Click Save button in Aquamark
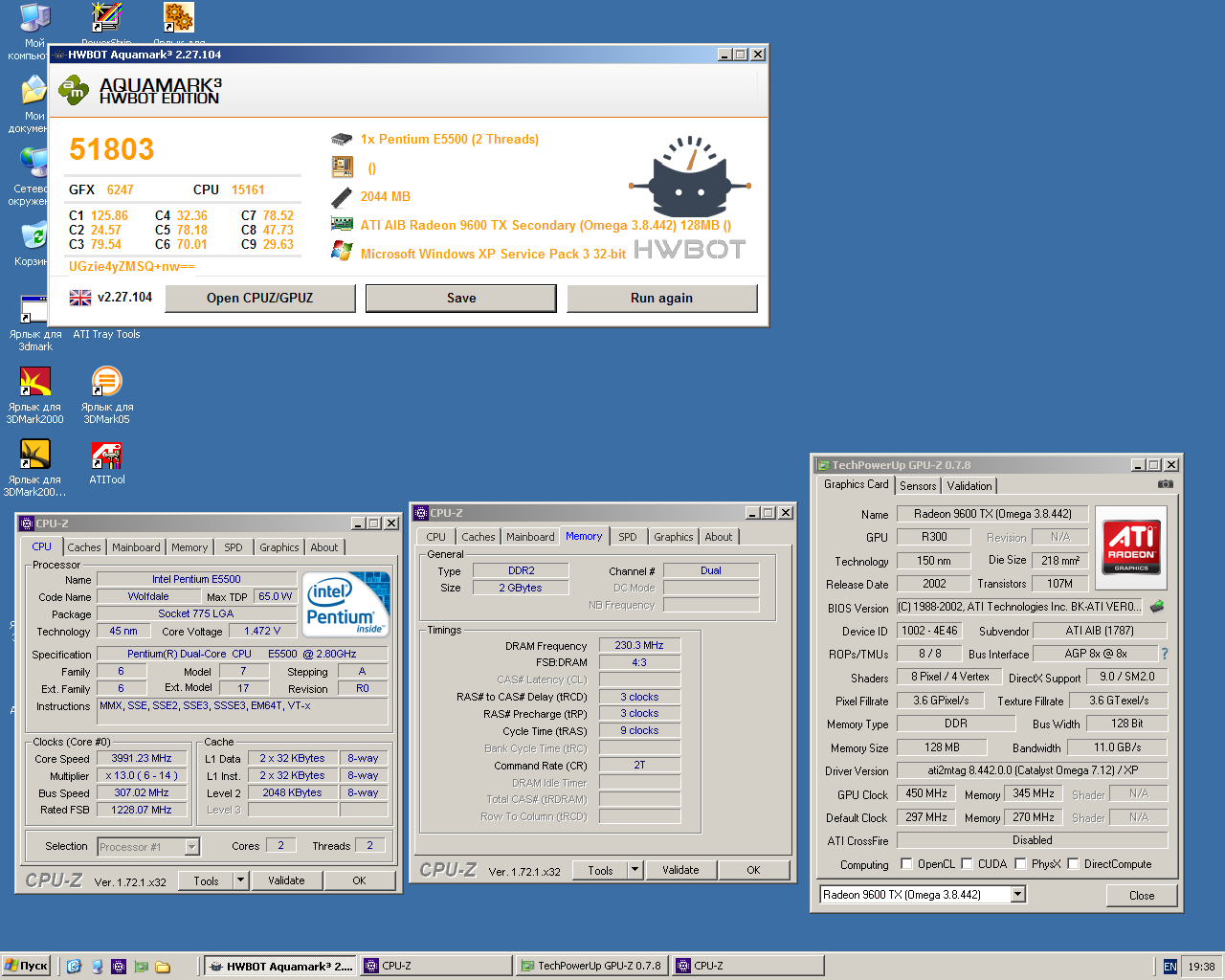Viewport: 1225px width, 980px height. point(461,298)
